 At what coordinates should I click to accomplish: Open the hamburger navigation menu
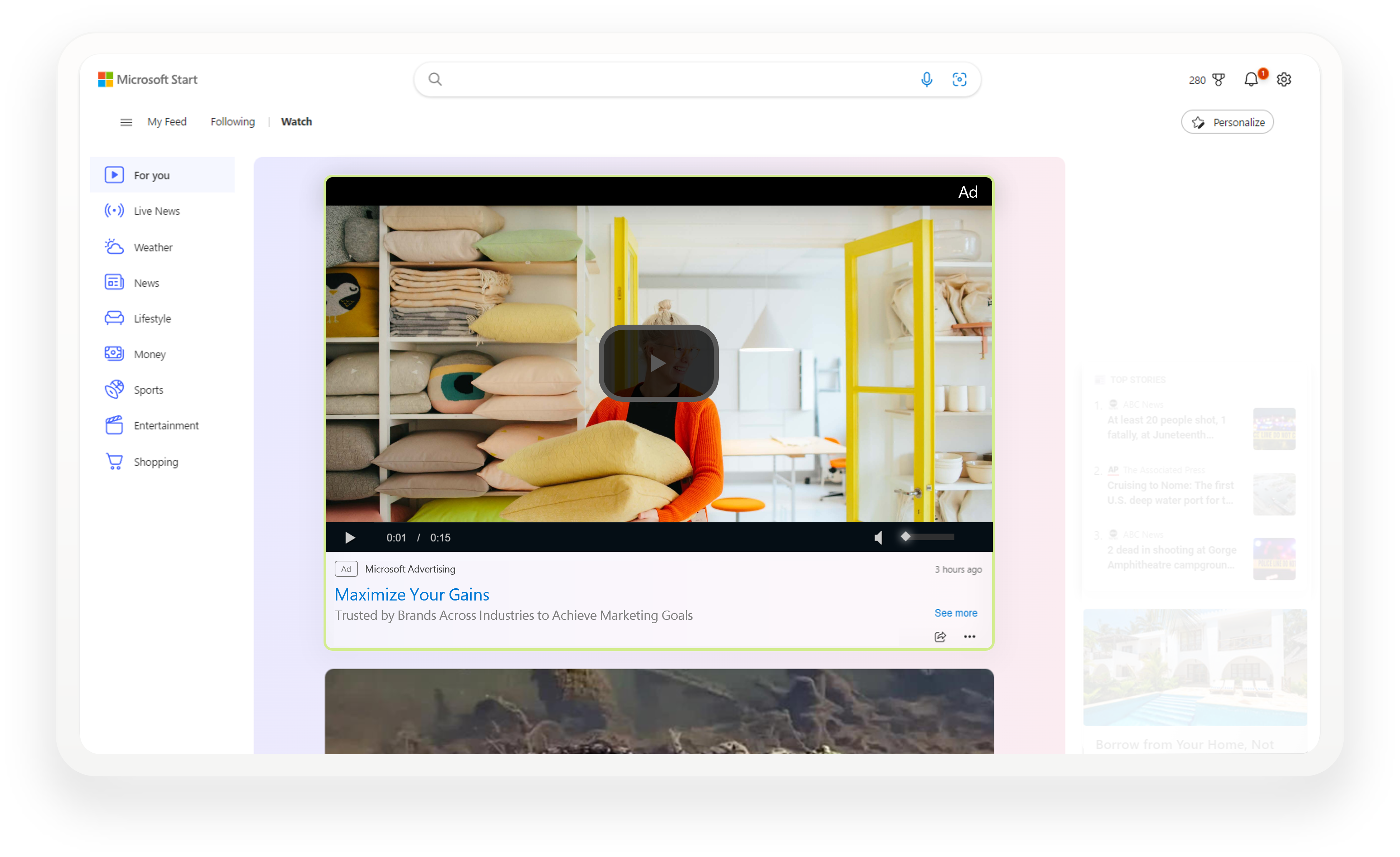[x=126, y=122]
